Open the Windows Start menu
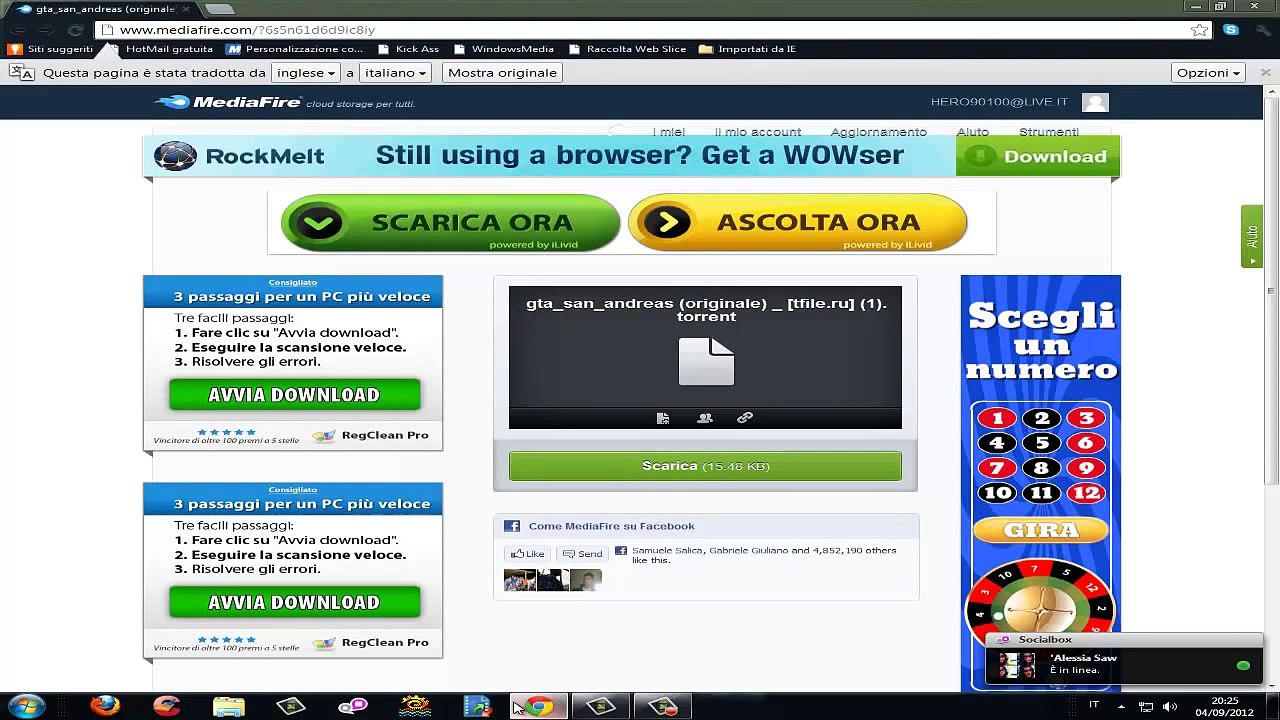The height and width of the screenshot is (720, 1280). click(27, 707)
